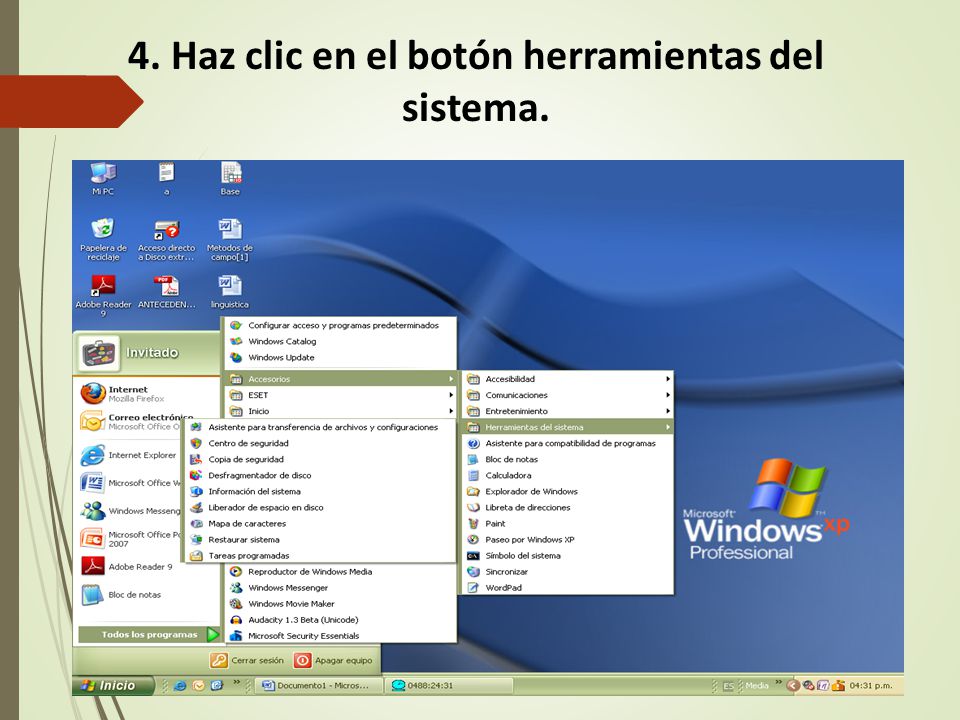Select Tareas programadas entry

point(320,555)
